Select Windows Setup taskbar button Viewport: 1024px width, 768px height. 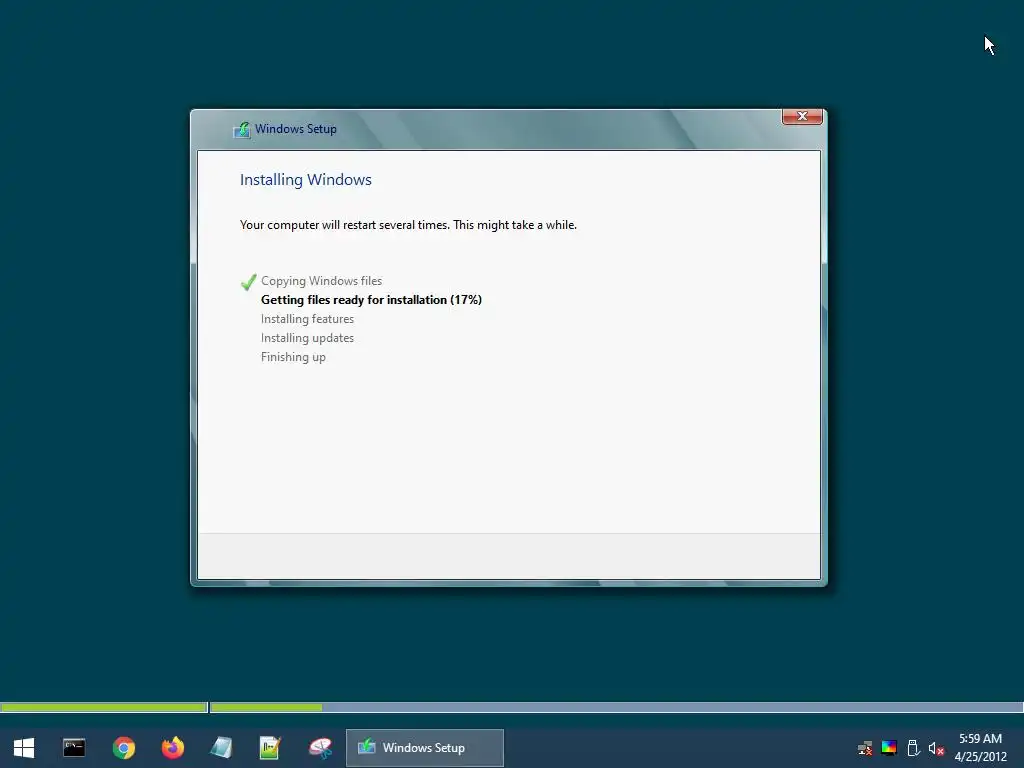424,748
